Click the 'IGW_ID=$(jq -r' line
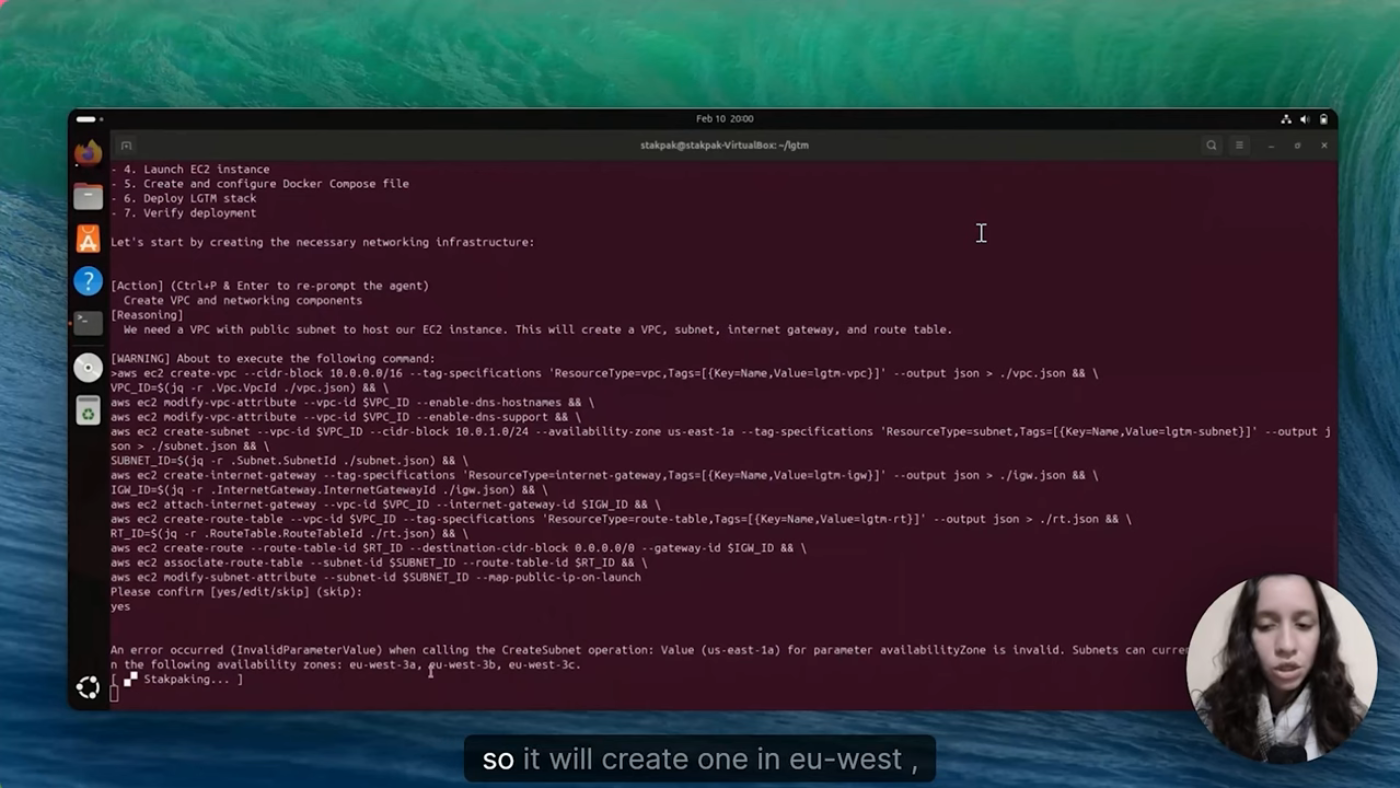Screen dimensions: 1400x788 coord(329,490)
